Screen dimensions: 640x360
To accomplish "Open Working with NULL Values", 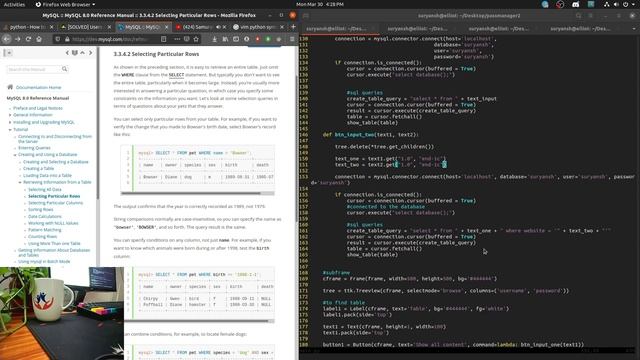I will pos(53,223).
